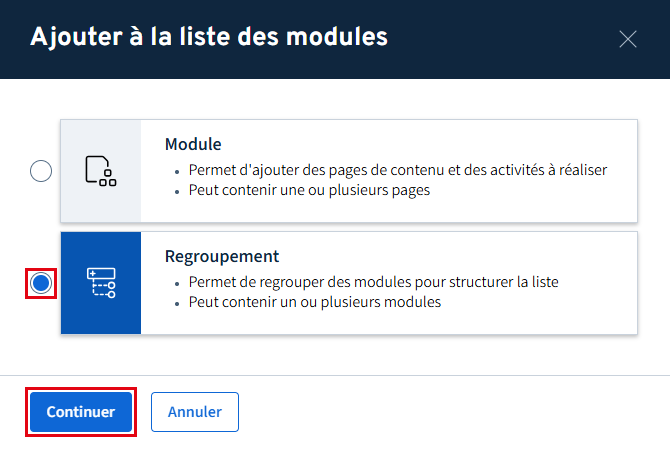Close the module list dialog
This screenshot has width=670, height=452.
pyautogui.click(x=628, y=39)
